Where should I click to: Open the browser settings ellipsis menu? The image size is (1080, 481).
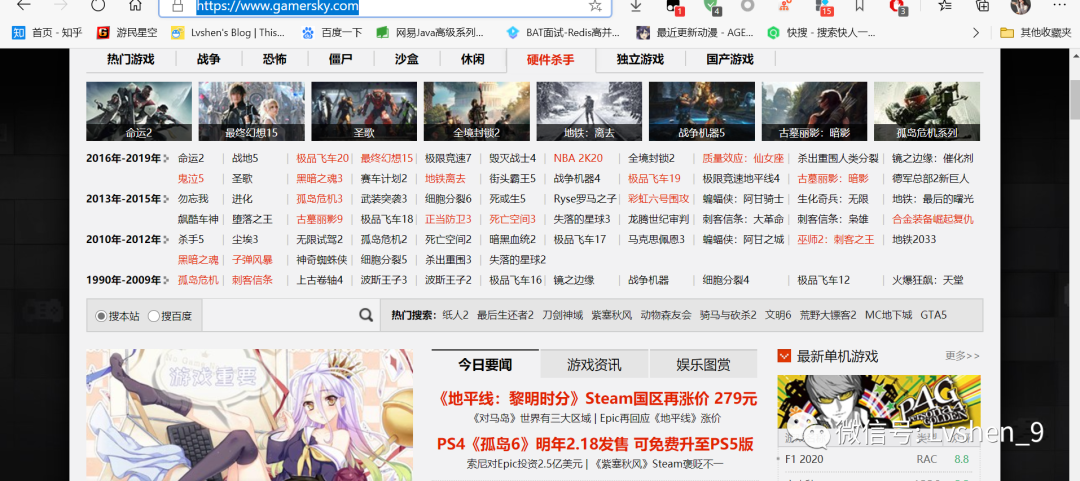coord(1057,6)
